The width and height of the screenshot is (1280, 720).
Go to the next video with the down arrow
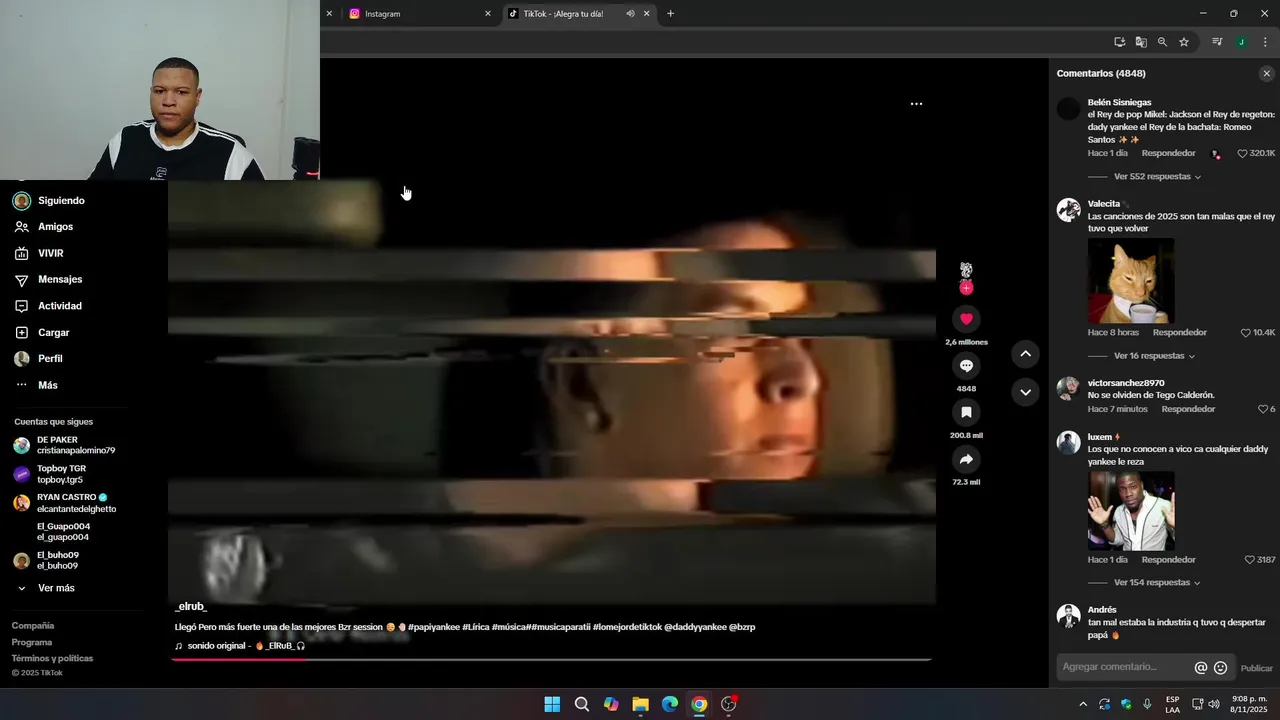point(1025,392)
